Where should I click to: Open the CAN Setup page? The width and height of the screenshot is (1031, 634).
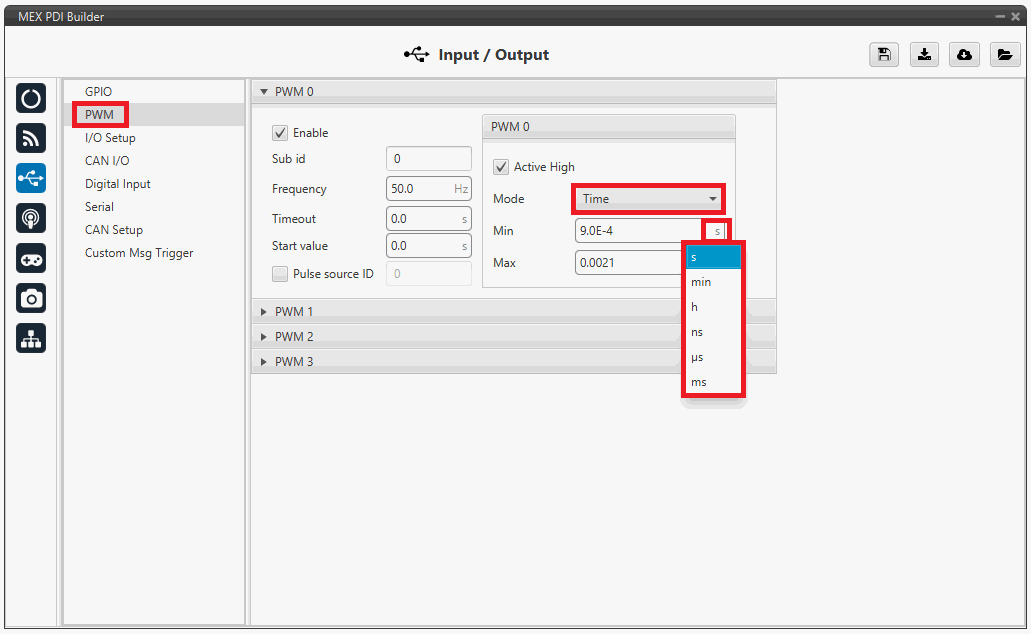pos(114,230)
